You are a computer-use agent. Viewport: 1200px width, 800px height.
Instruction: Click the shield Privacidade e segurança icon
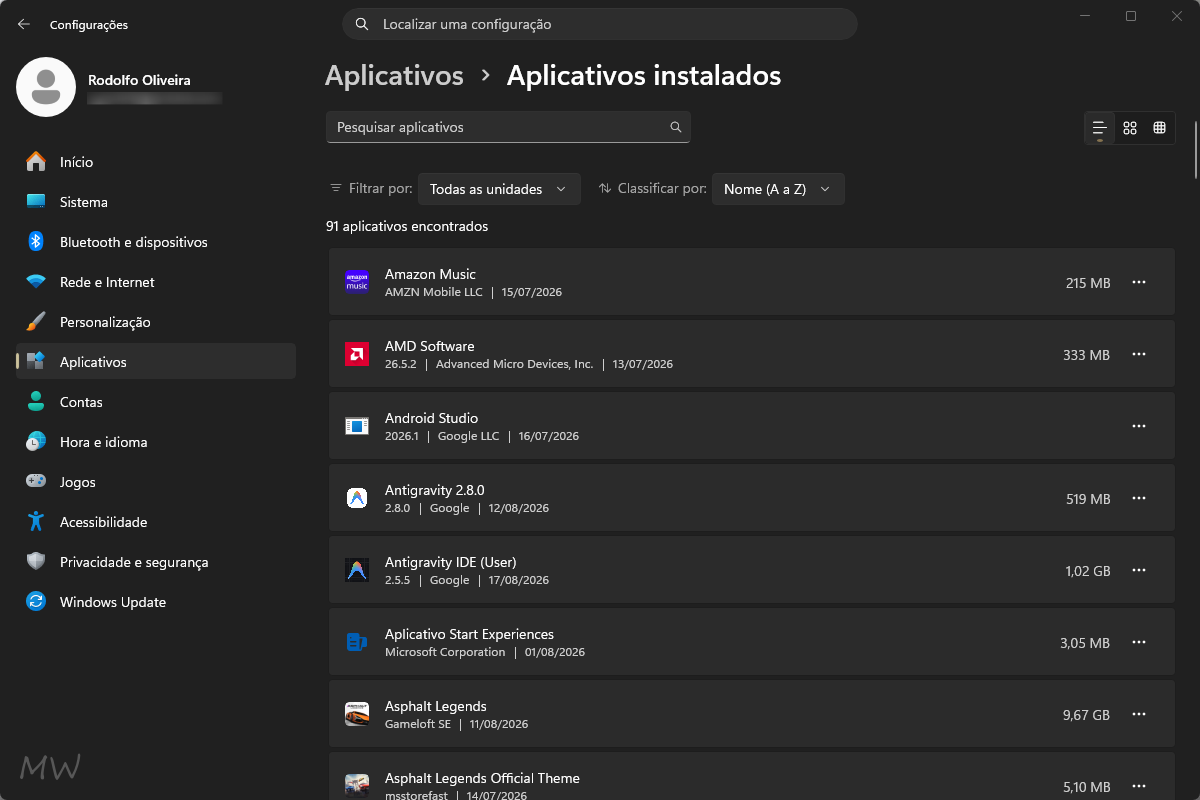click(x=36, y=562)
